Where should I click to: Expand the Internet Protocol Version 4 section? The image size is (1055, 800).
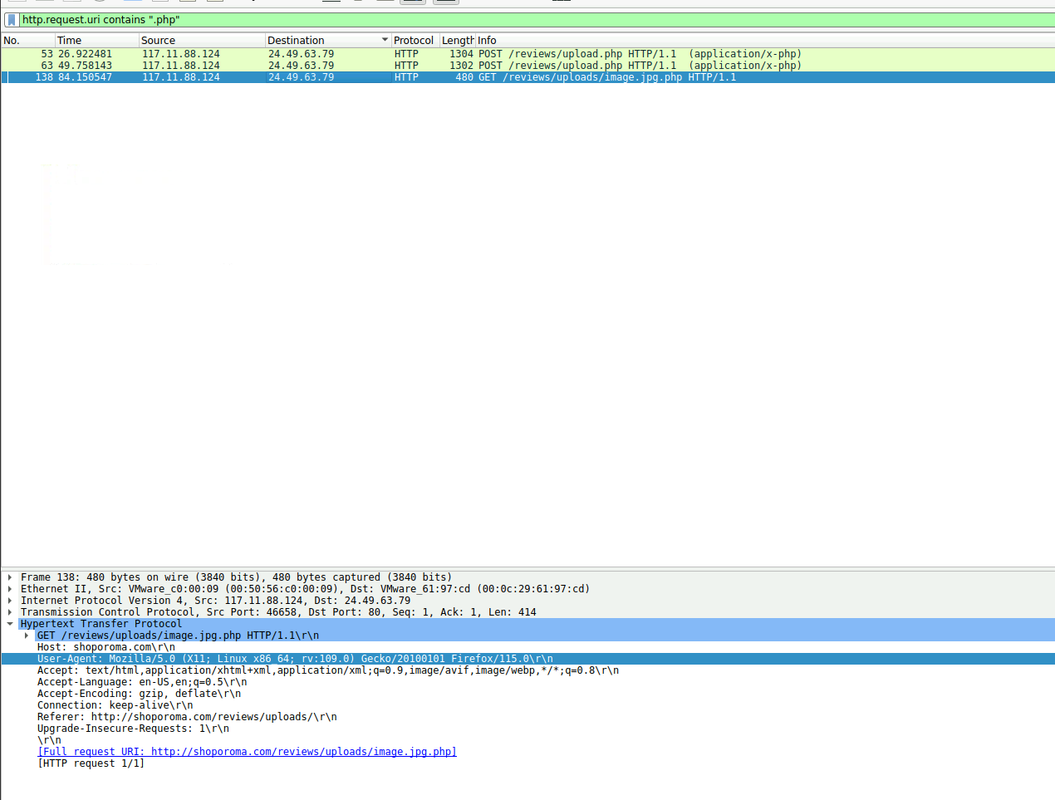[10, 600]
